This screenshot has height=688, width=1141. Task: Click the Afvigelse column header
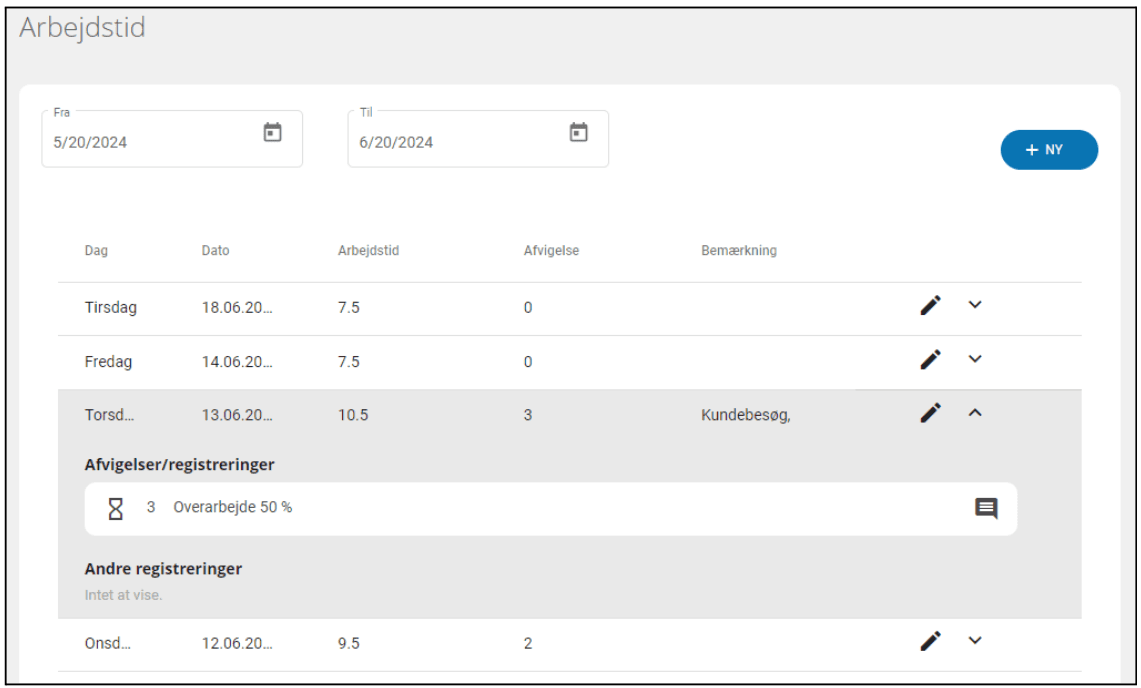click(551, 251)
